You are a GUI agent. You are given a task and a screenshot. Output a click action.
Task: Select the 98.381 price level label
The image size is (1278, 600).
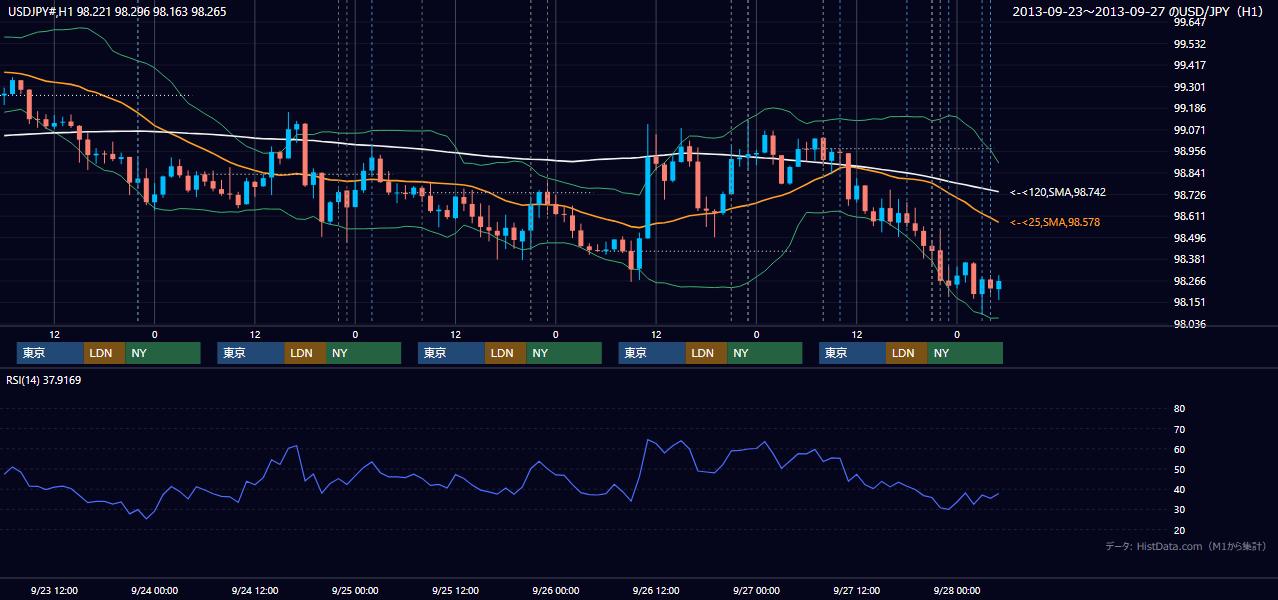(1189, 259)
